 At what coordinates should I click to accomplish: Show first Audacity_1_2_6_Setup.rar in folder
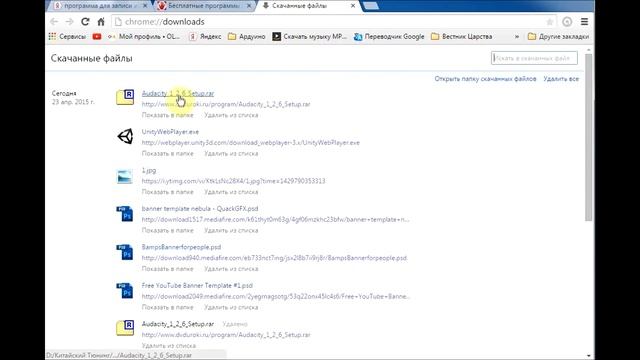167,115
